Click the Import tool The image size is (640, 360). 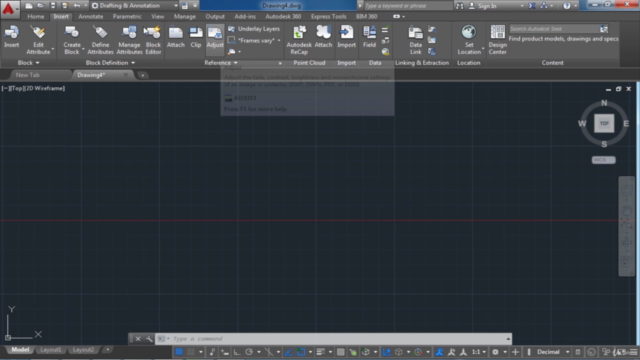[x=346, y=37]
